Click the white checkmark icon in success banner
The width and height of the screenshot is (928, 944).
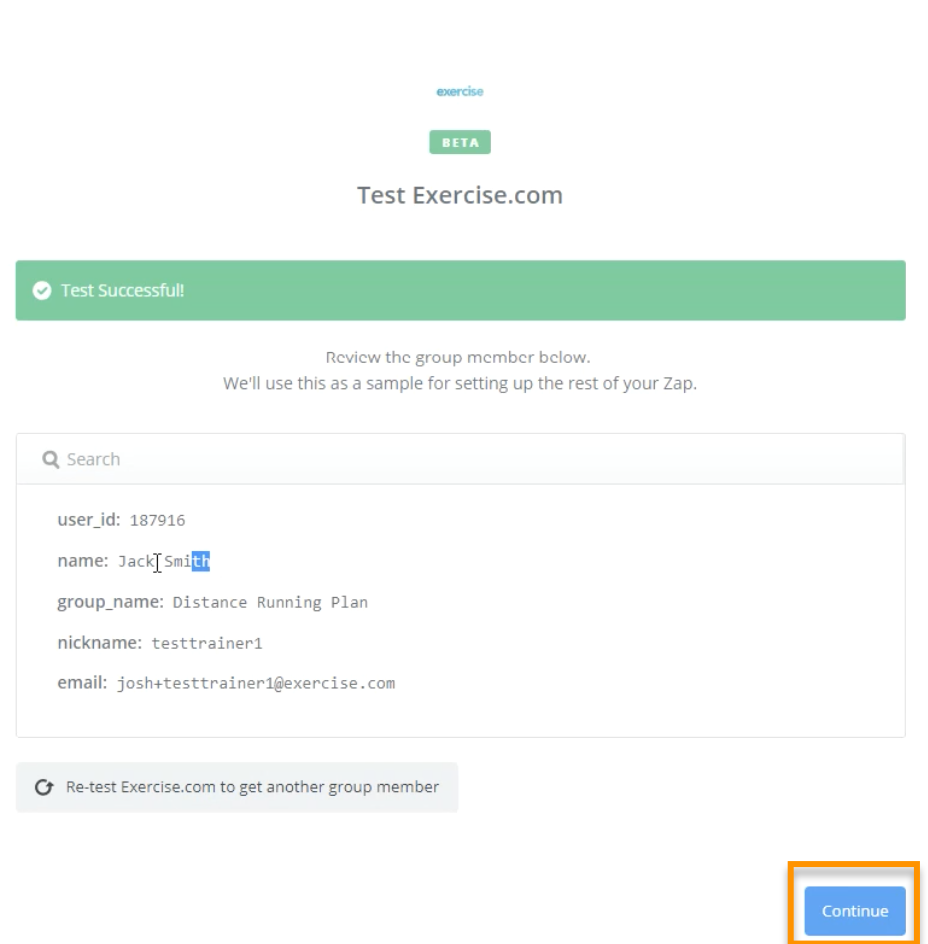[42, 290]
